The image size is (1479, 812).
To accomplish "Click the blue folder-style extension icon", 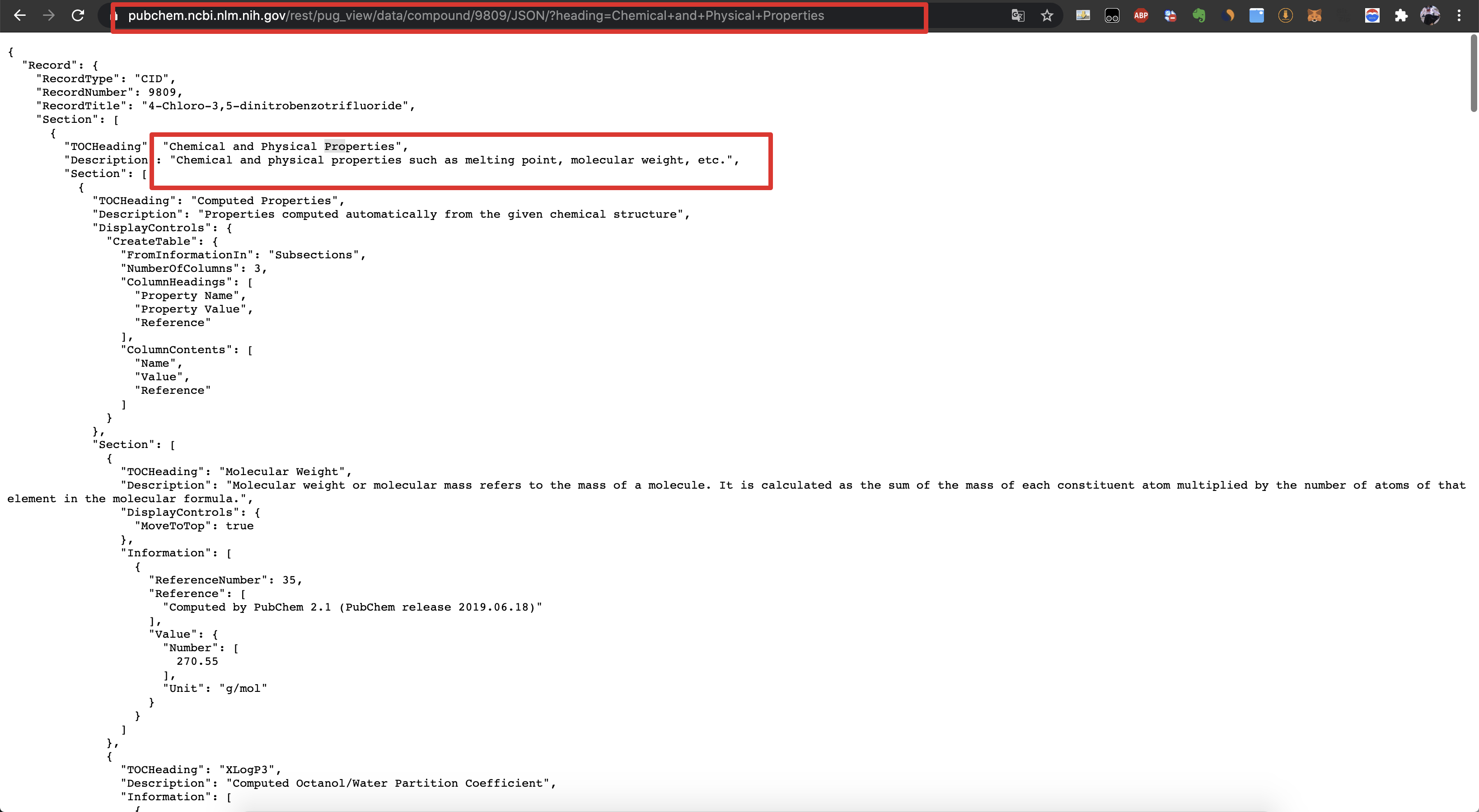I will (x=1257, y=15).
